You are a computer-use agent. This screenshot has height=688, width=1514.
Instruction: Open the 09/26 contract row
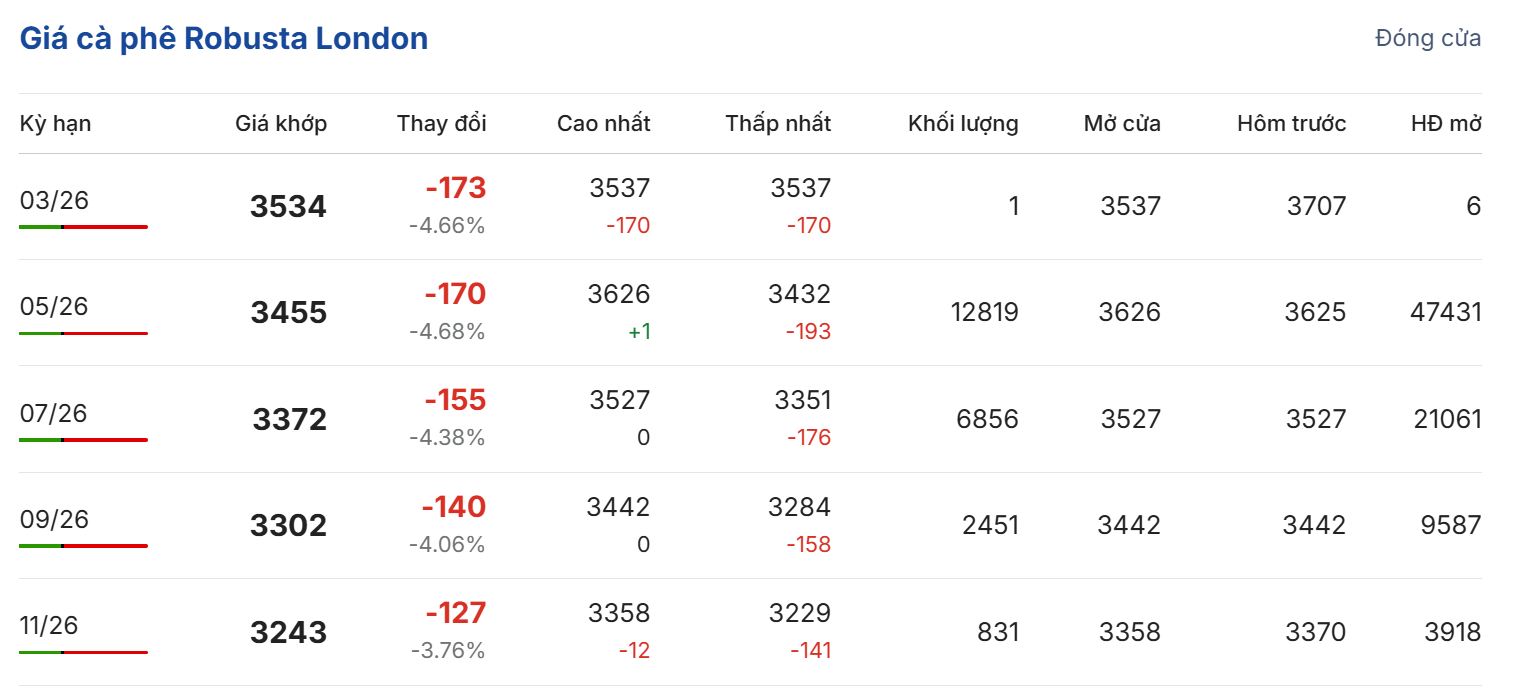point(54,519)
